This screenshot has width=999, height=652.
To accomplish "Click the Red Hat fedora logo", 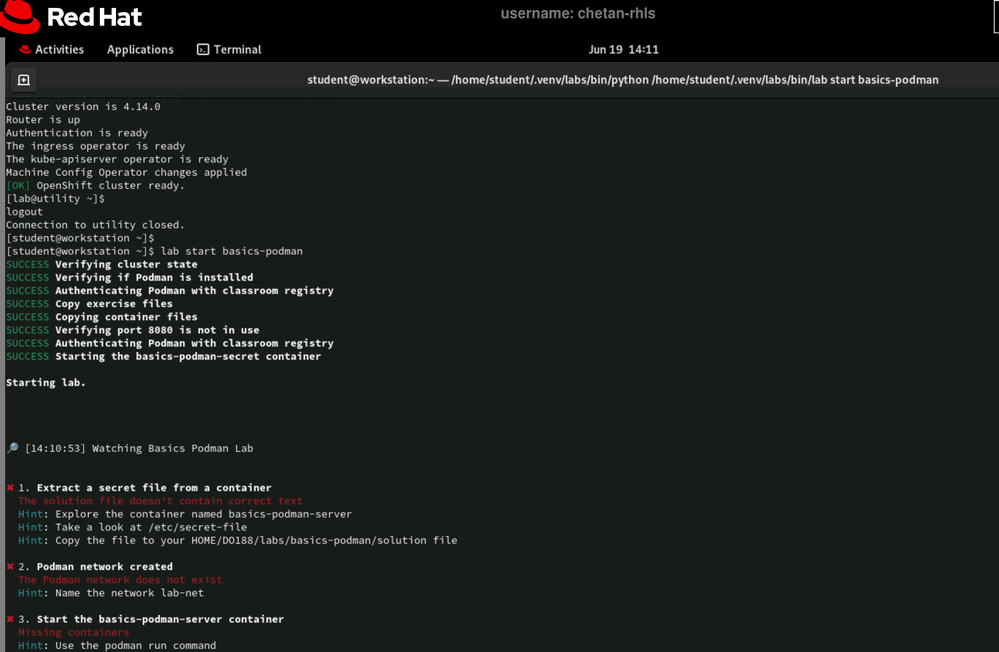I will (x=22, y=16).
